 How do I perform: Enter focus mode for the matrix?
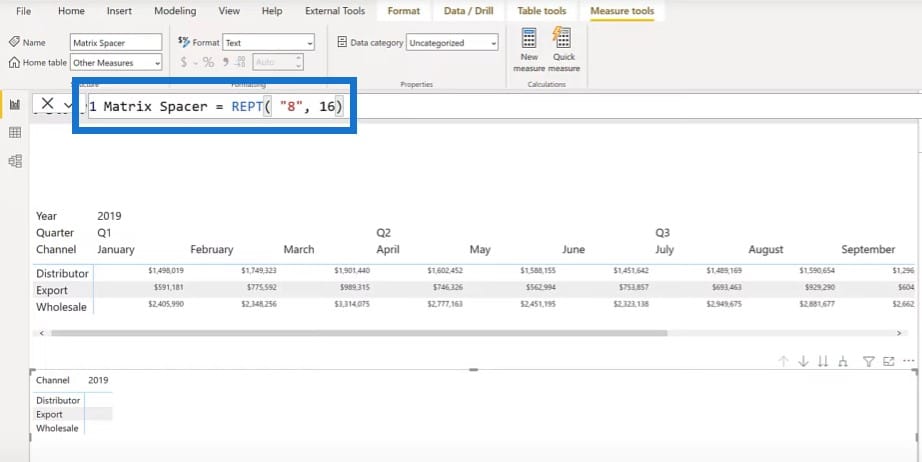pyautogui.click(x=888, y=361)
